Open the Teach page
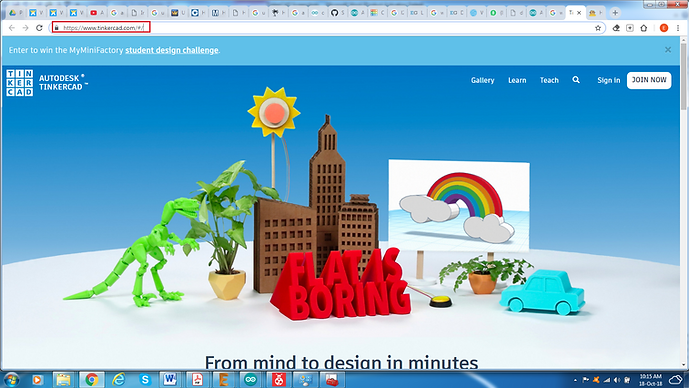 pos(549,80)
